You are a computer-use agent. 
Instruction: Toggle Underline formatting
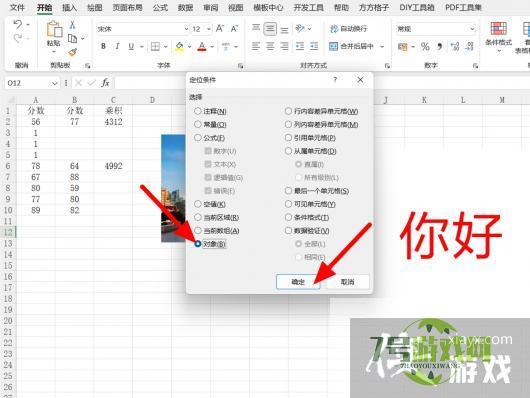coord(131,46)
